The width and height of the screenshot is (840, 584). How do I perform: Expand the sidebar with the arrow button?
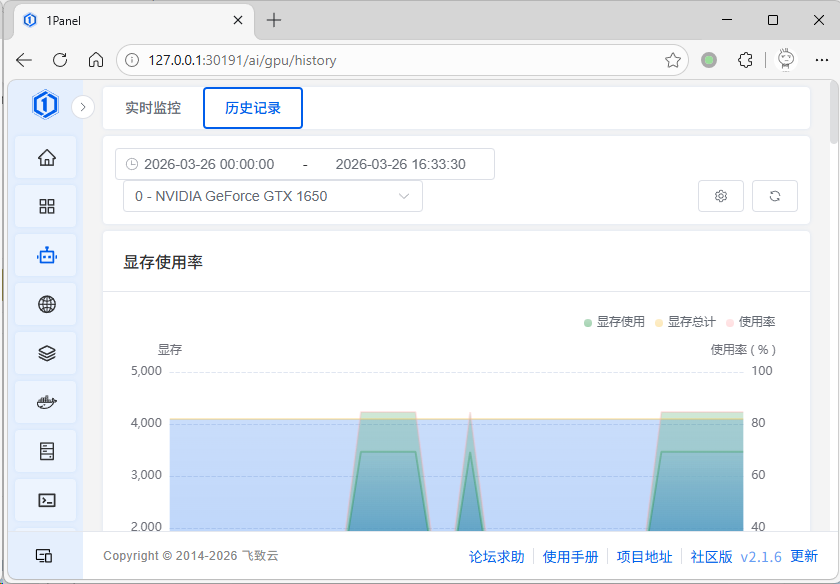point(83,106)
